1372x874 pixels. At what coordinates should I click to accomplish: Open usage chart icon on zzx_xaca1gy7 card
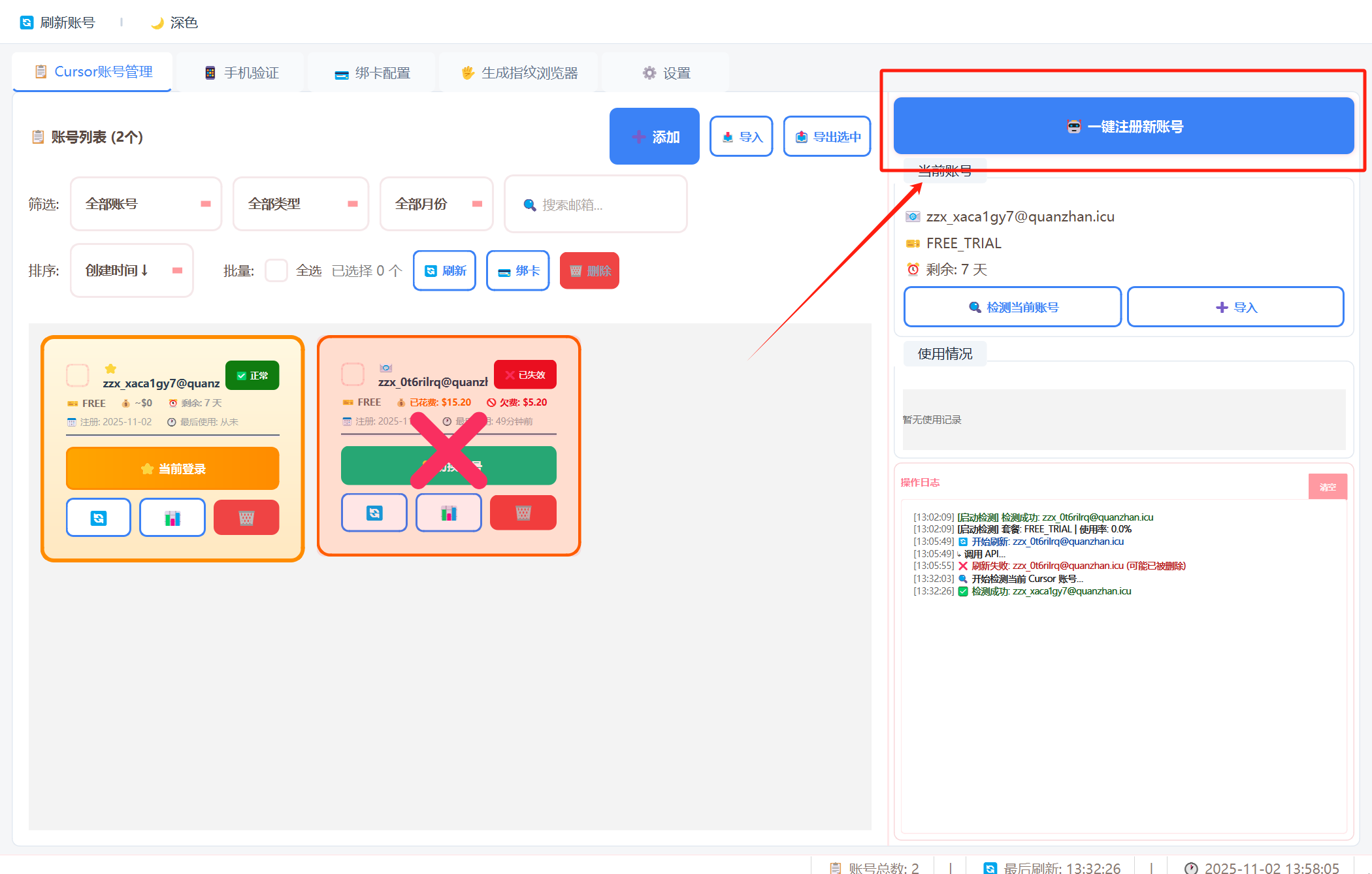(172, 518)
